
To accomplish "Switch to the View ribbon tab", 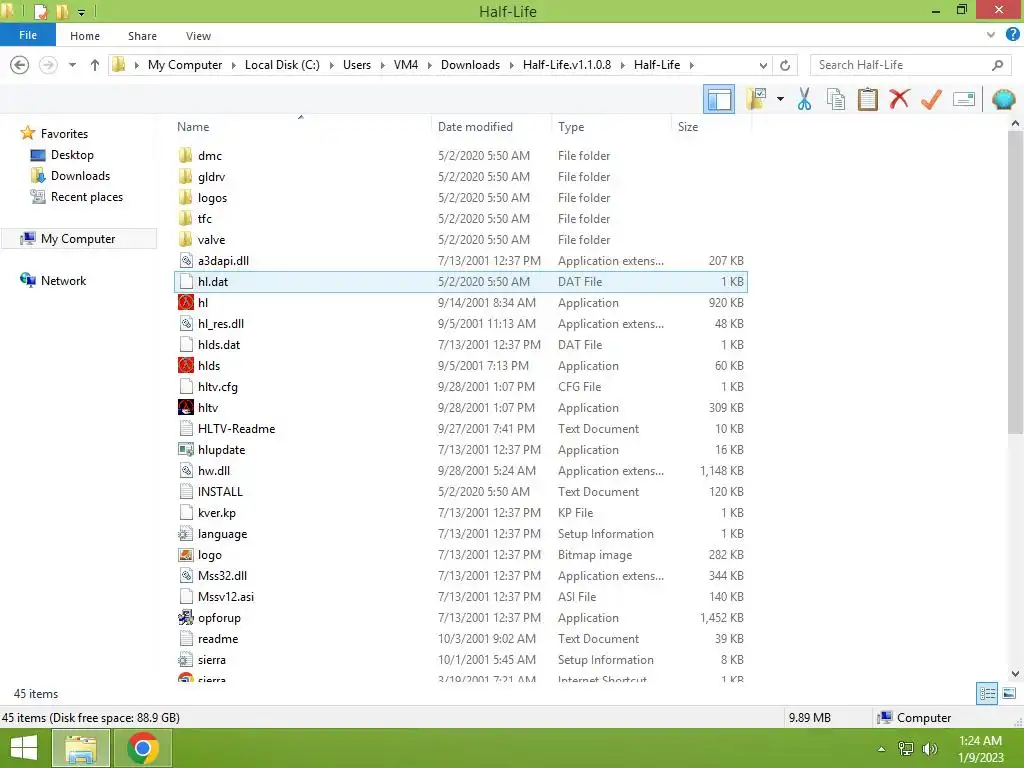I will point(198,36).
